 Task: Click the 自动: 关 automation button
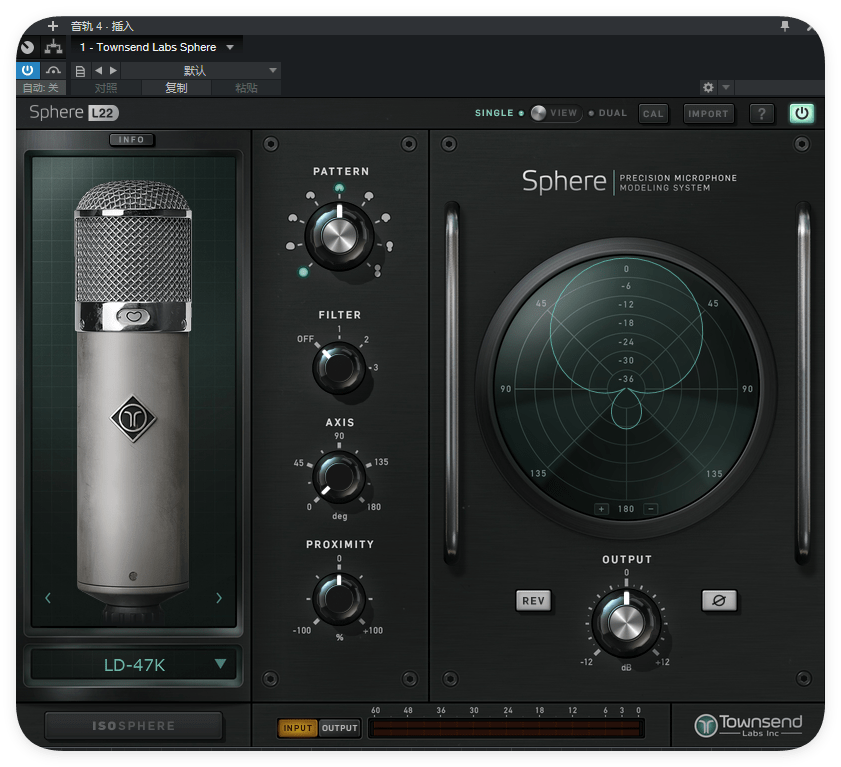click(41, 87)
